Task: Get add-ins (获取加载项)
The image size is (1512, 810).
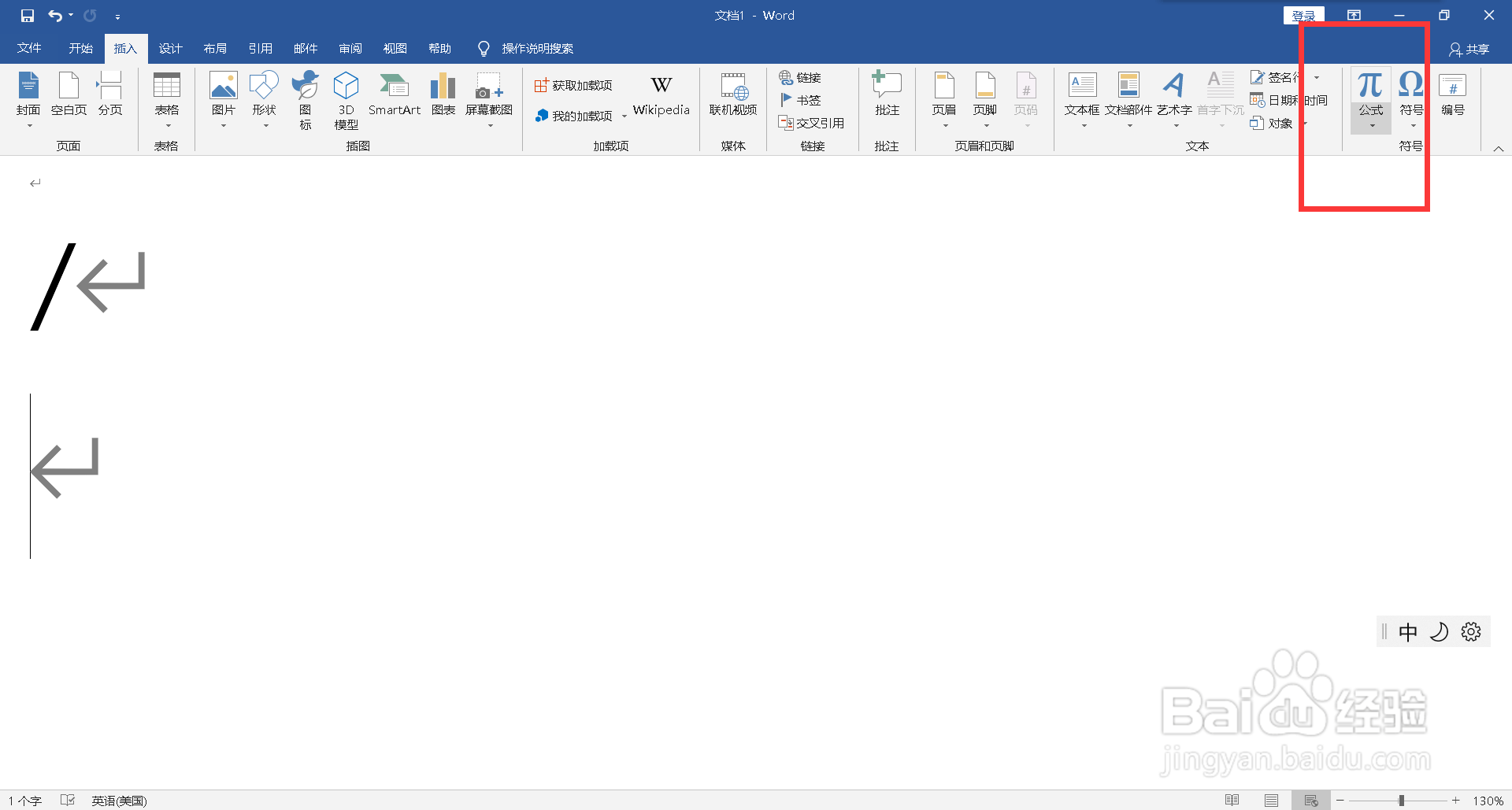Action: coord(573,85)
